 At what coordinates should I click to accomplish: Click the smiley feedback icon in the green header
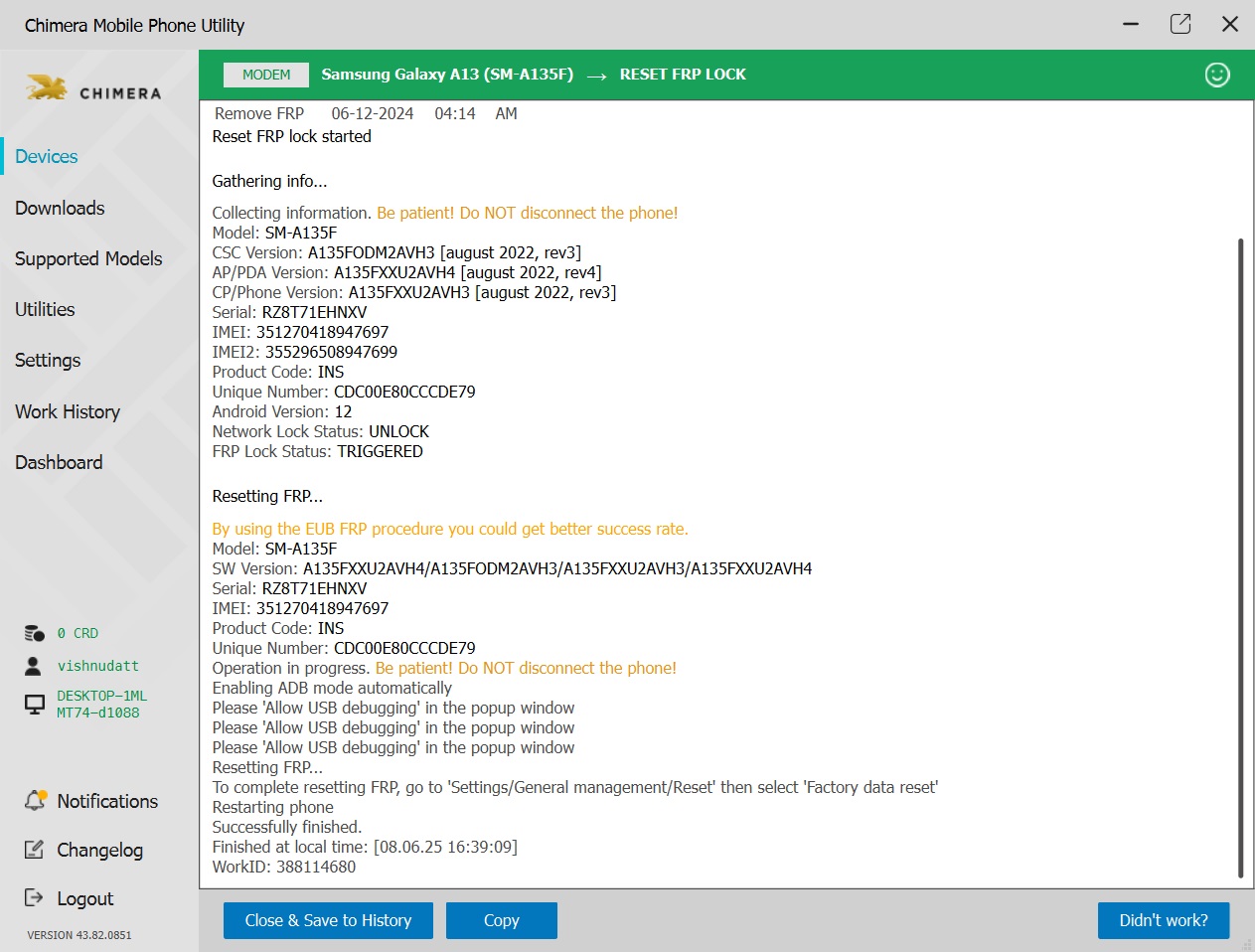point(1217,75)
